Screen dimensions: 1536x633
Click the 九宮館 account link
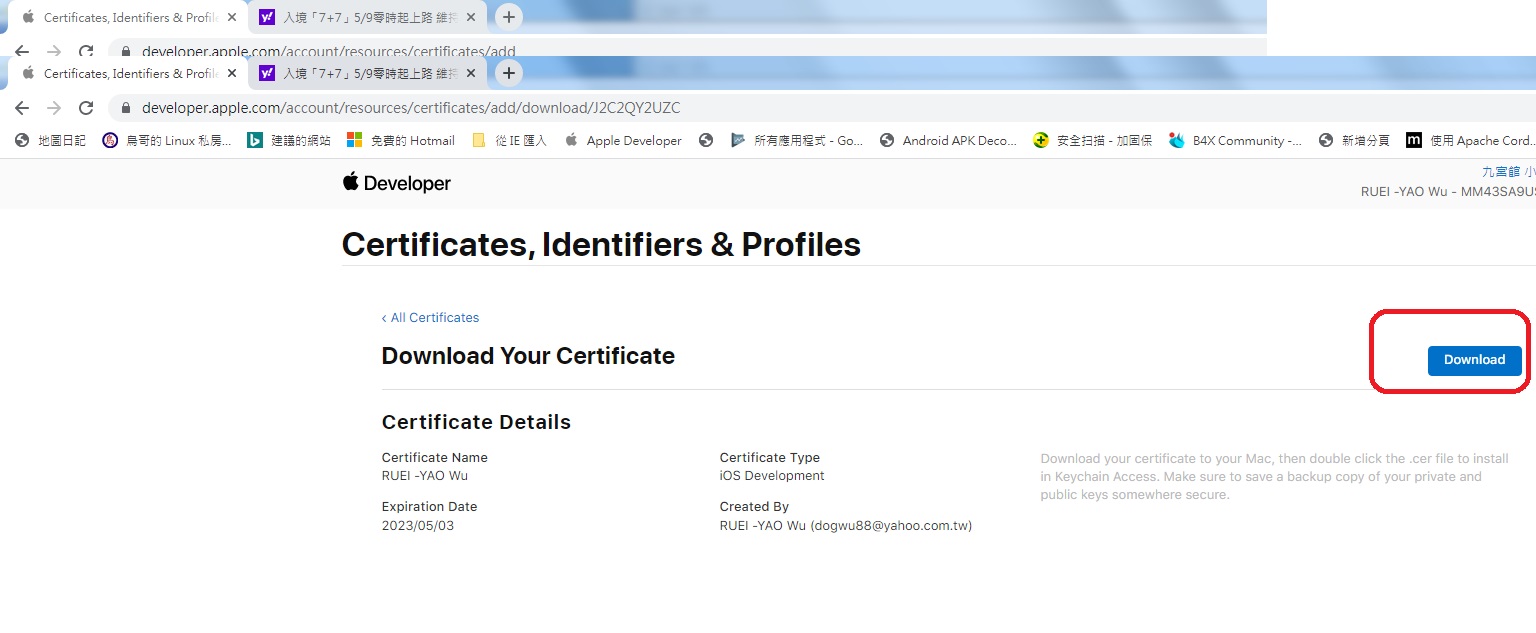tap(1508, 173)
